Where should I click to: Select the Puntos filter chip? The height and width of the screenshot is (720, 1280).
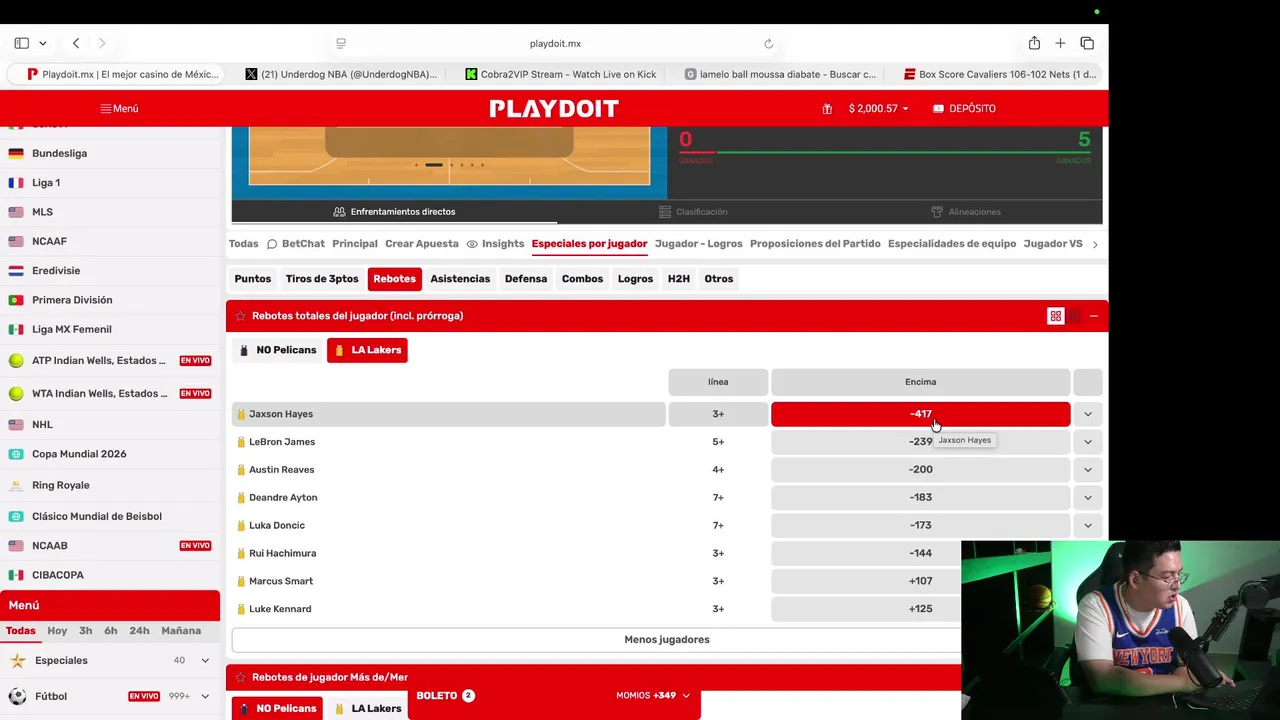click(x=253, y=279)
